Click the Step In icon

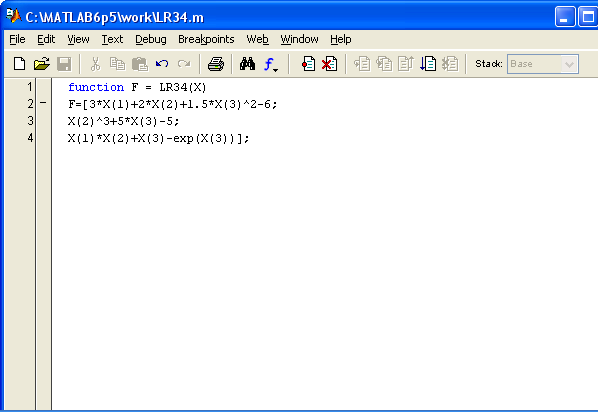pos(384,64)
